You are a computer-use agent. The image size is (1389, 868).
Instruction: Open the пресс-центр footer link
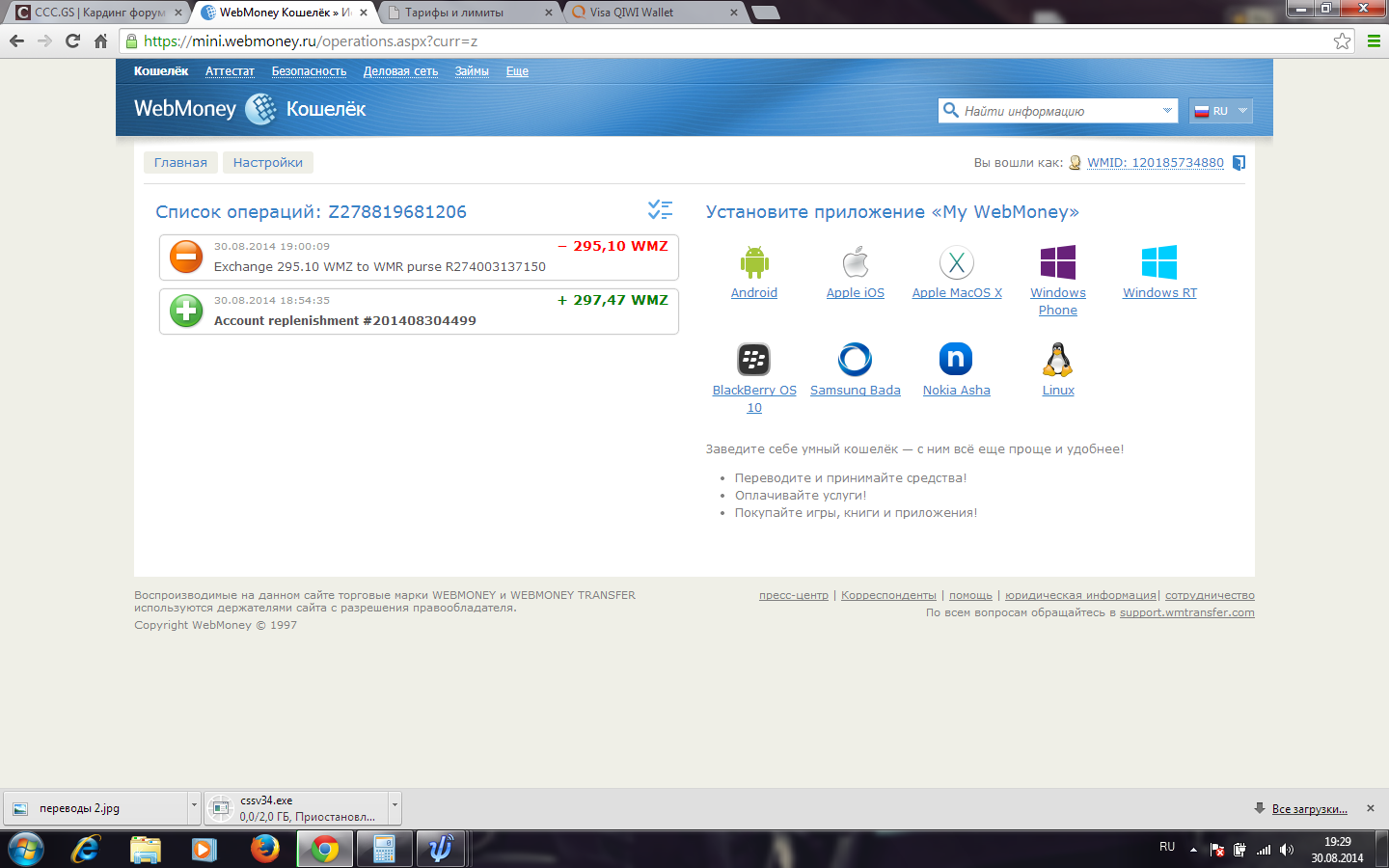794,595
